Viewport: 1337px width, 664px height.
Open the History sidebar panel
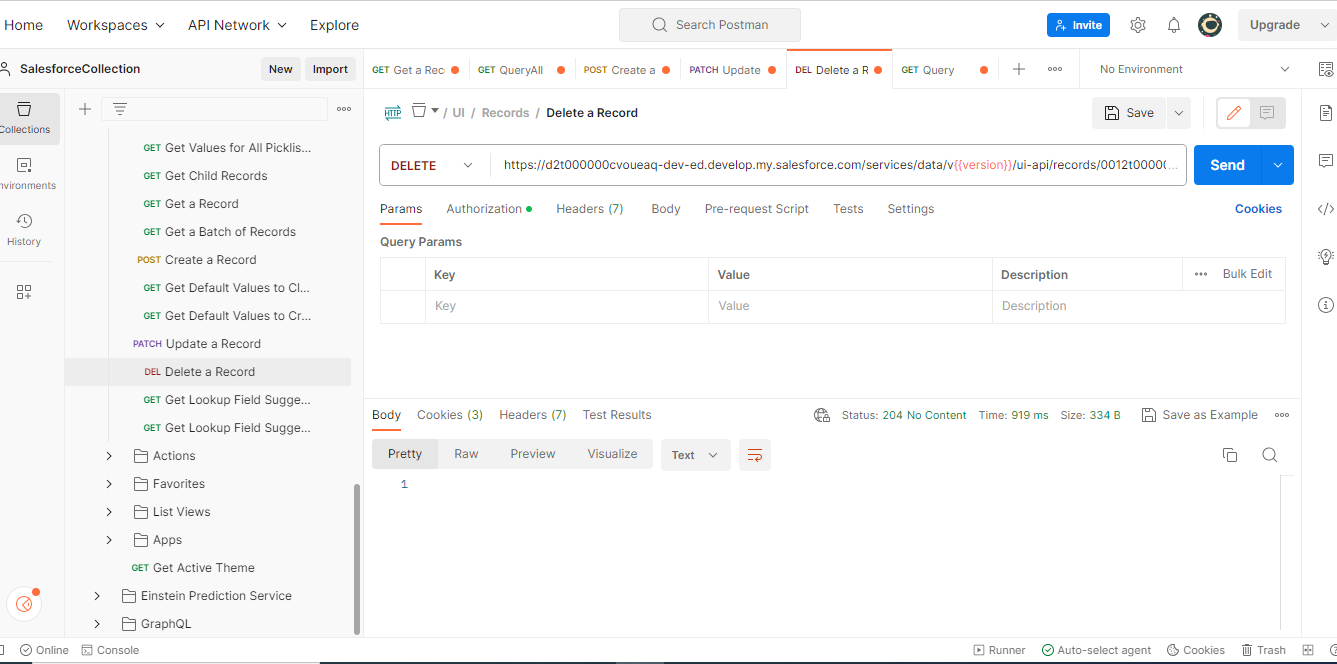(24, 230)
